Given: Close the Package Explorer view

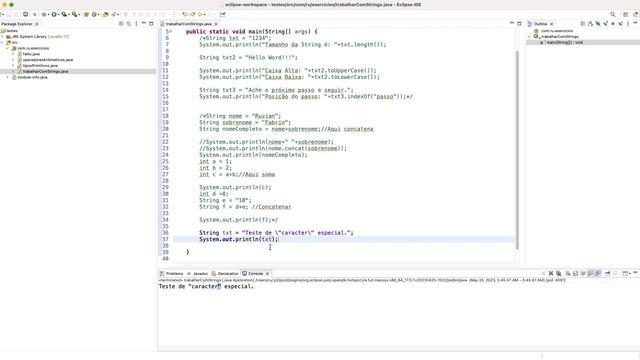Looking at the screenshot, I should (x=37, y=24).
